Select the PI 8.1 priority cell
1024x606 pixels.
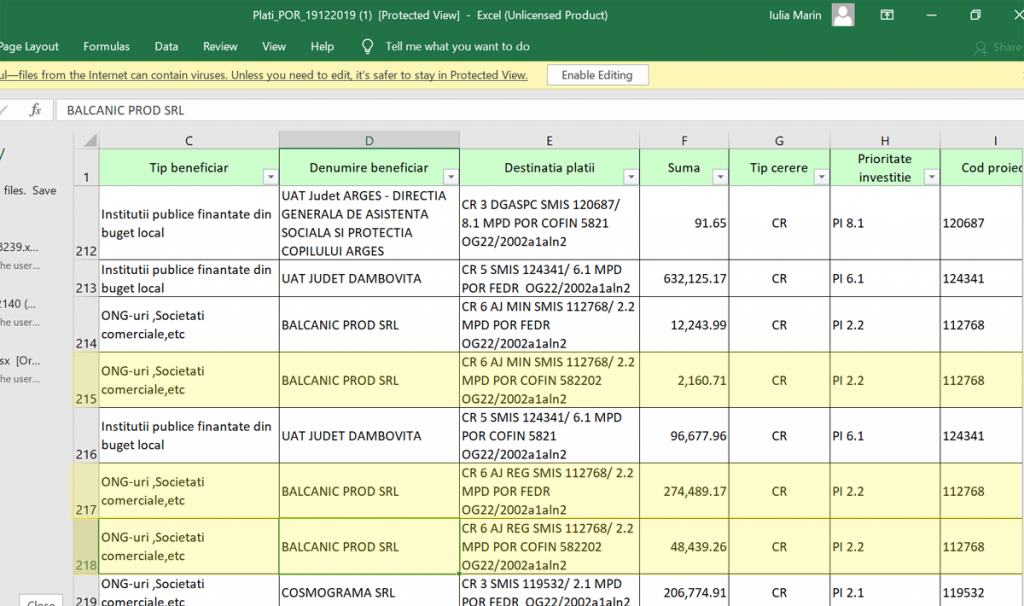[885, 223]
